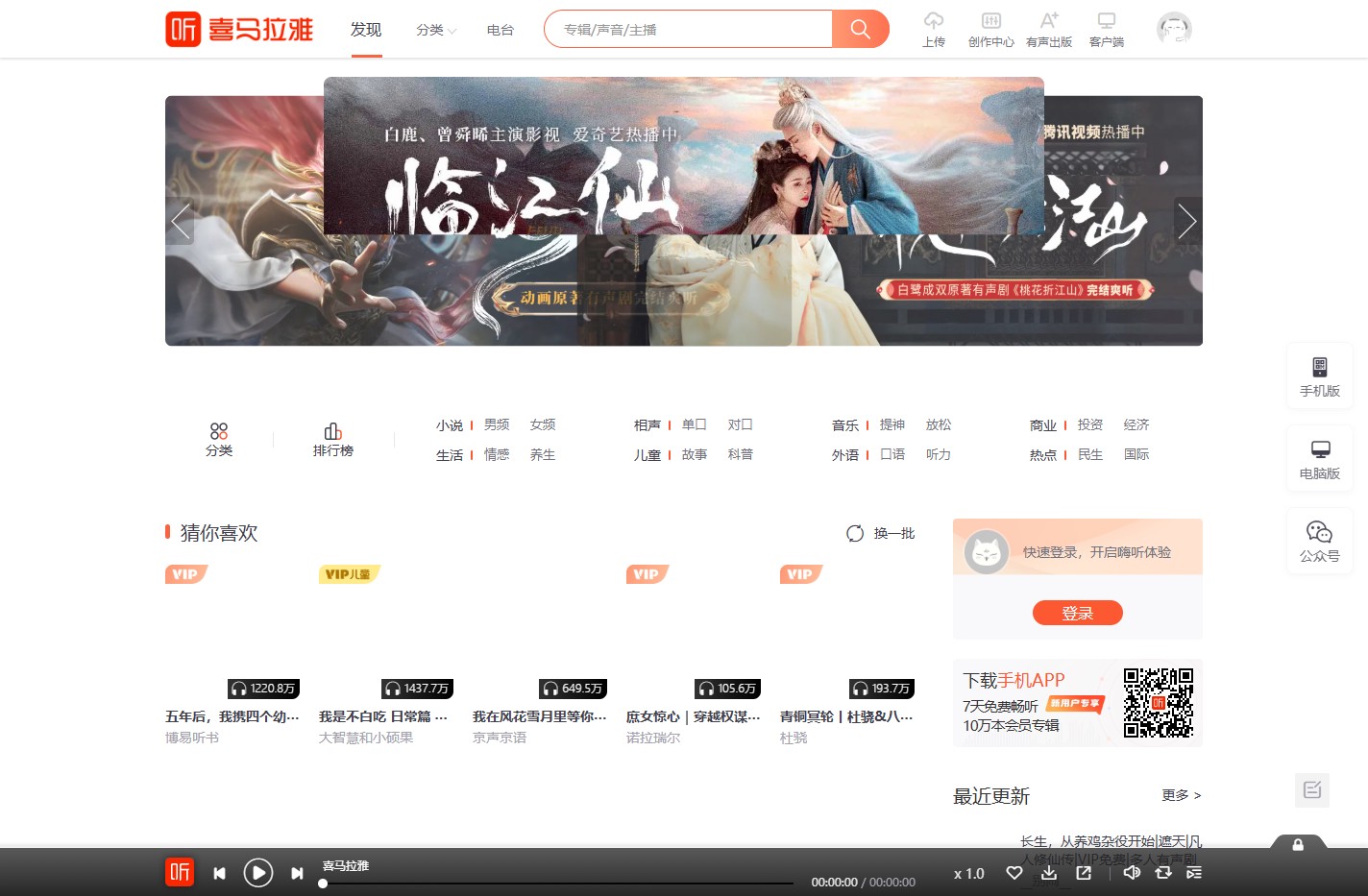Open 公众号 WeChat account side button
The height and width of the screenshot is (896, 1368).
[1320, 542]
